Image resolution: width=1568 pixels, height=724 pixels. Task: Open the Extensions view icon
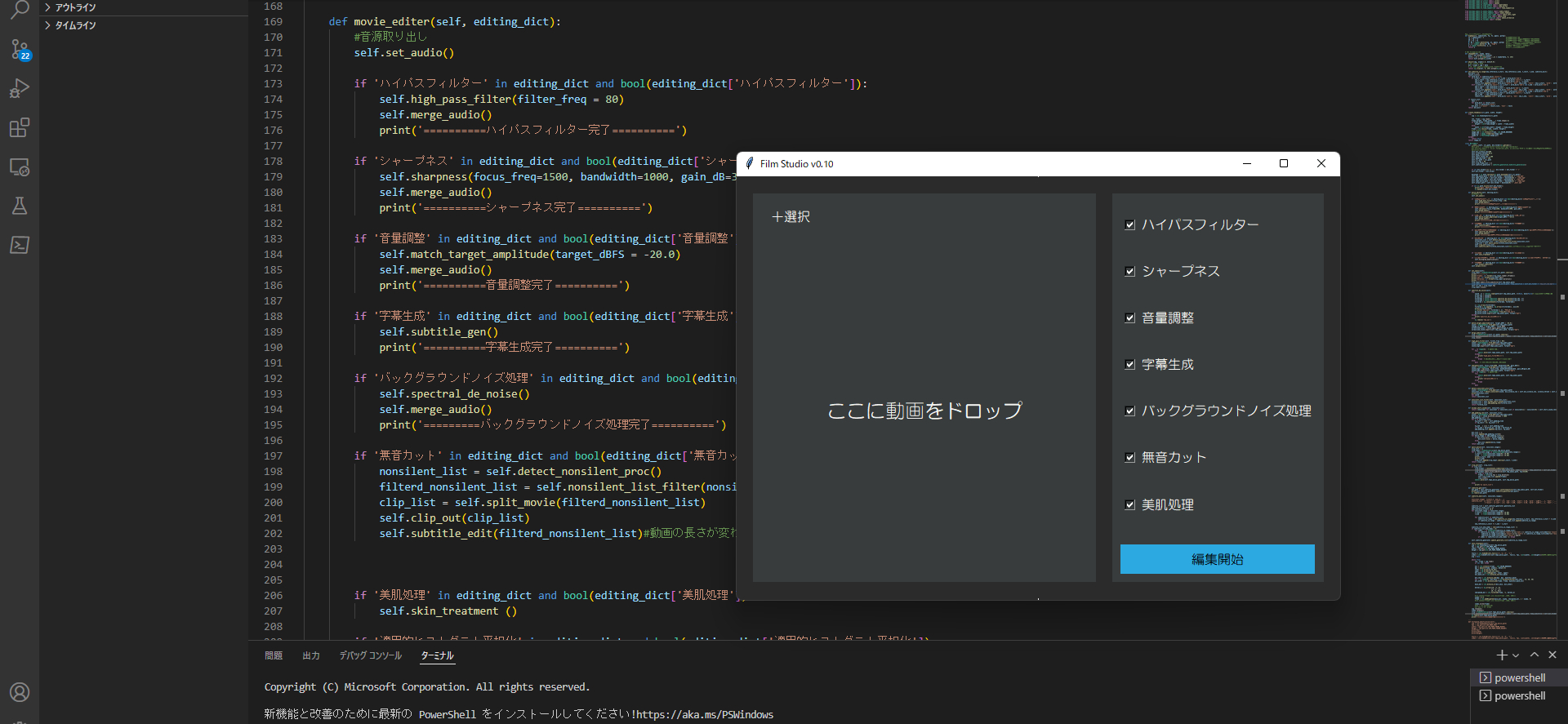click(x=20, y=127)
